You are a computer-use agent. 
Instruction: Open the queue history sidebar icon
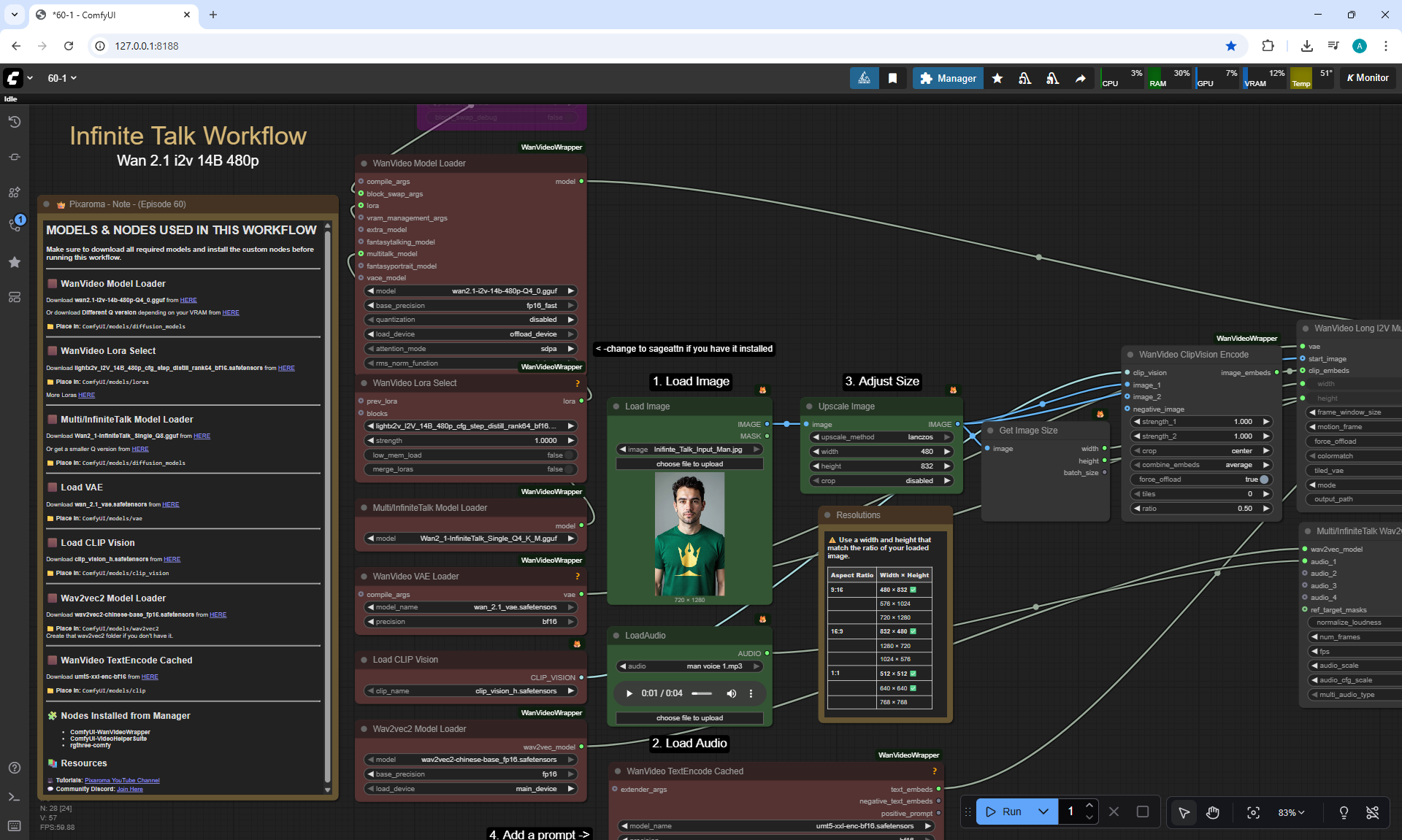tap(15, 122)
